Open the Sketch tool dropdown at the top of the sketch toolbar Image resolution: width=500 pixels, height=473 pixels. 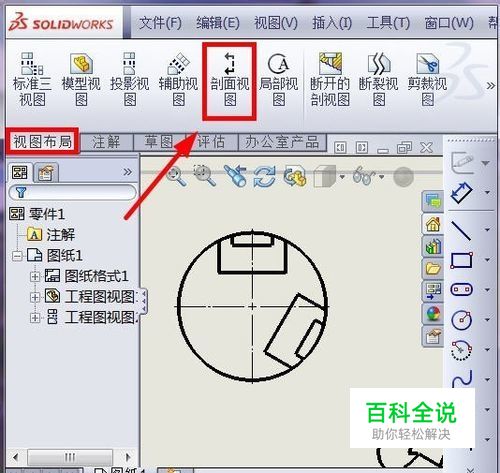coord(485,163)
